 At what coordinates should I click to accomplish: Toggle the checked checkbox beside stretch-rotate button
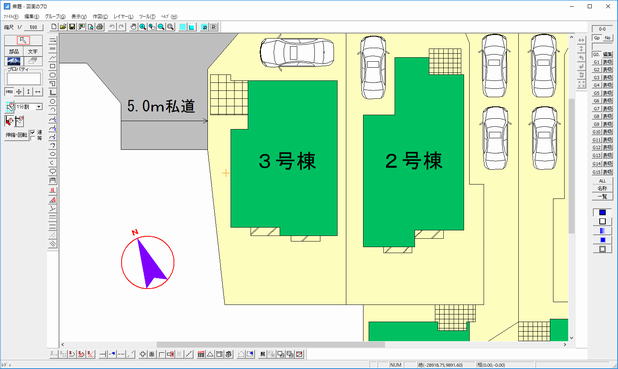point(33,132)
